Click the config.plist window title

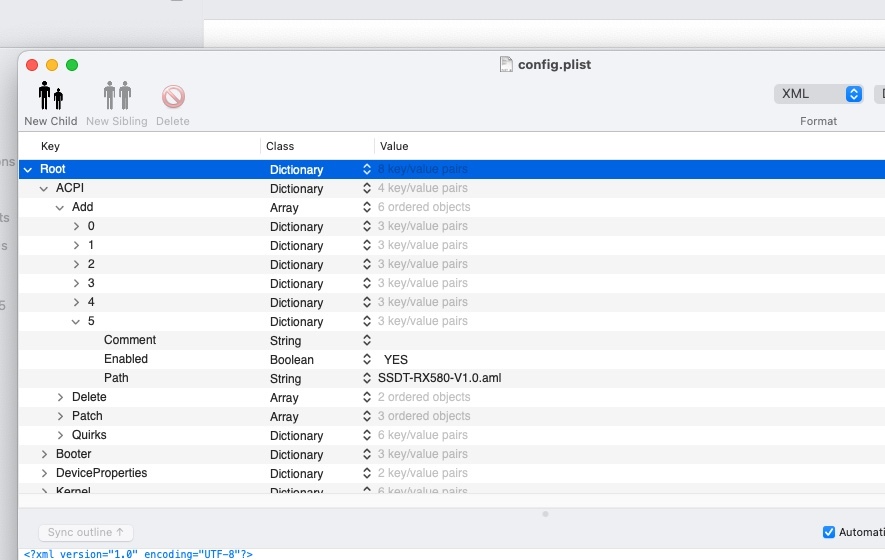[554, 64]
